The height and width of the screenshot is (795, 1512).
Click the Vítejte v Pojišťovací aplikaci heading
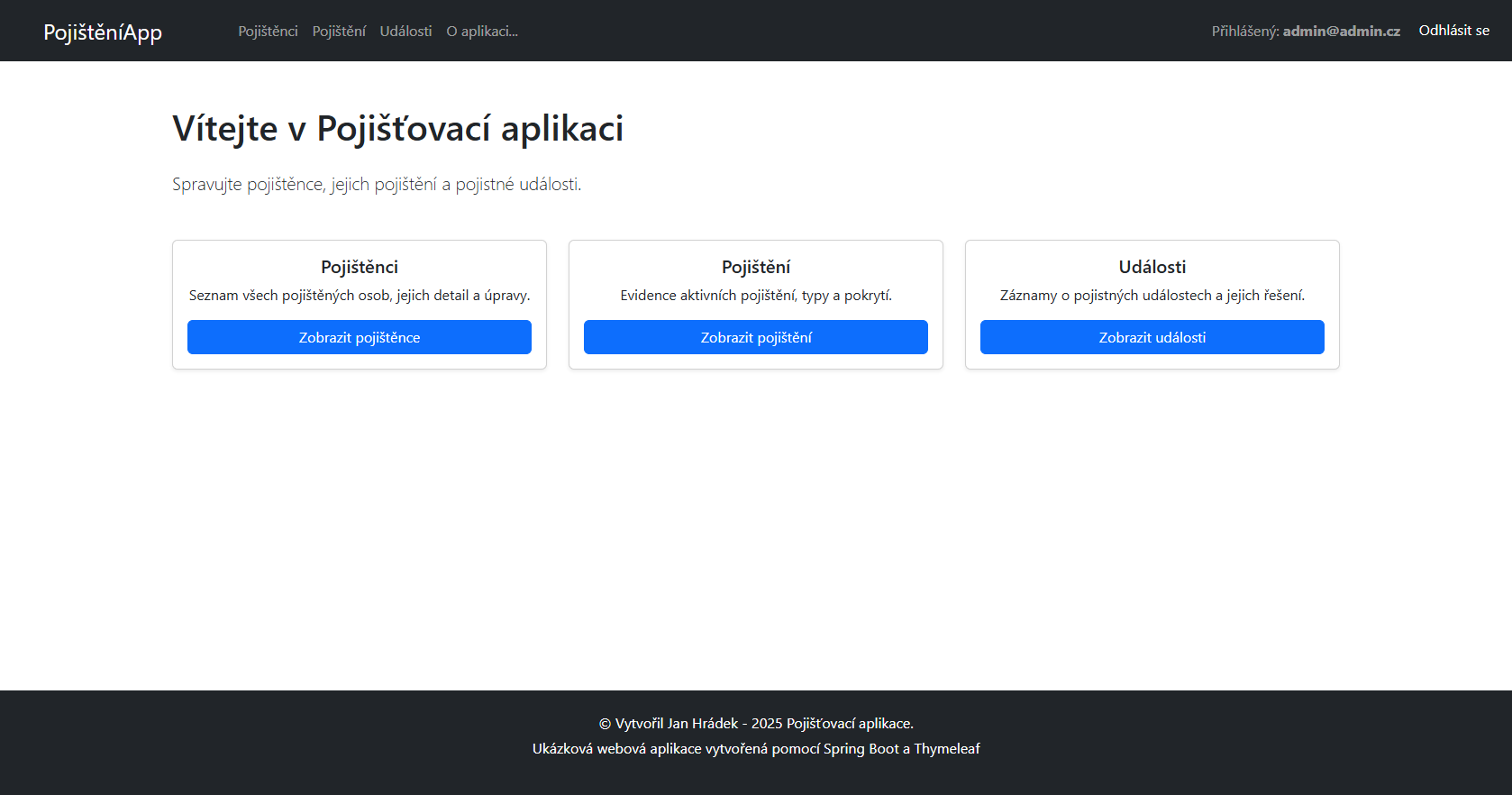pos(397,129)
